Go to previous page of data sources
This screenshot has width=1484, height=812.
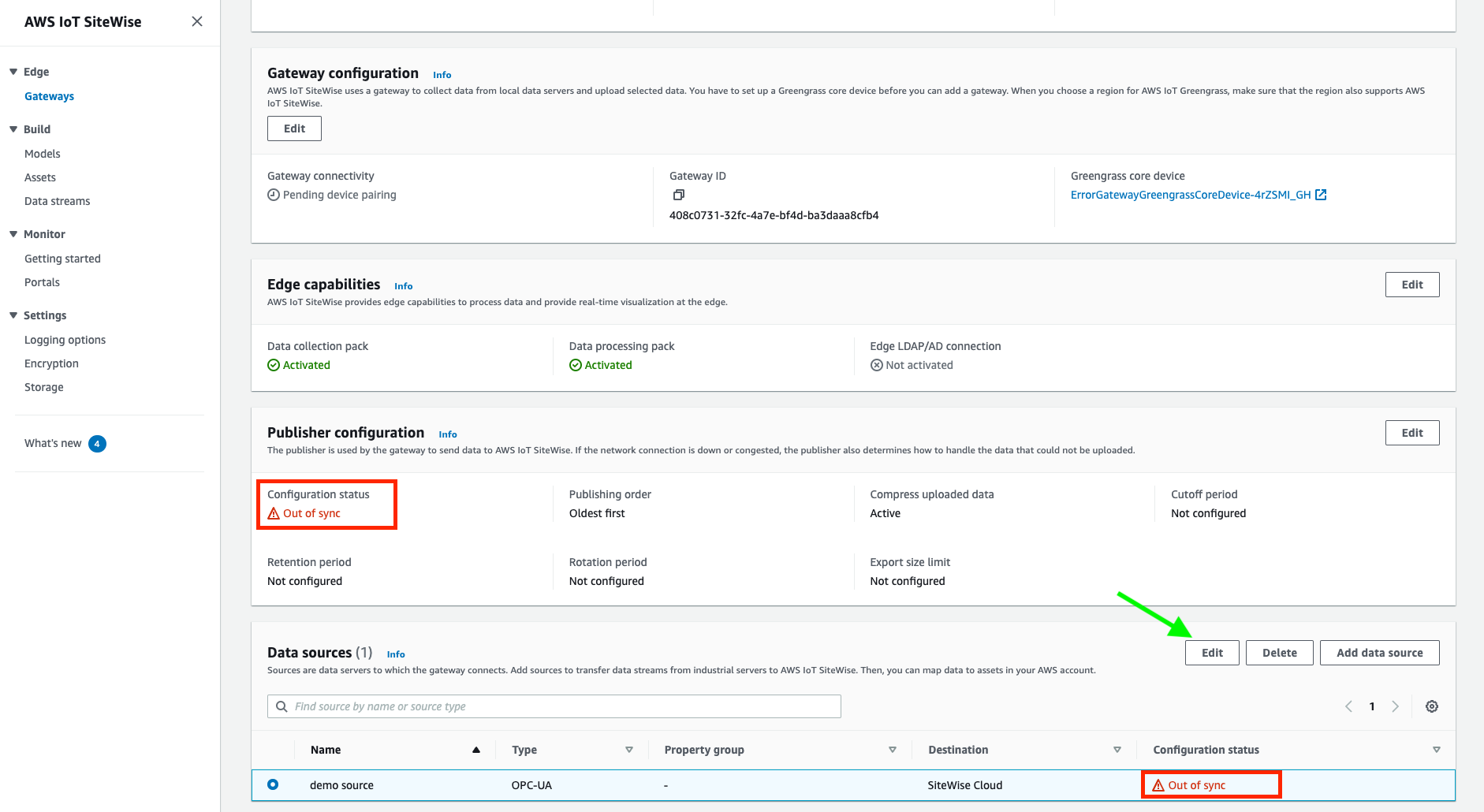(1348, 706)
